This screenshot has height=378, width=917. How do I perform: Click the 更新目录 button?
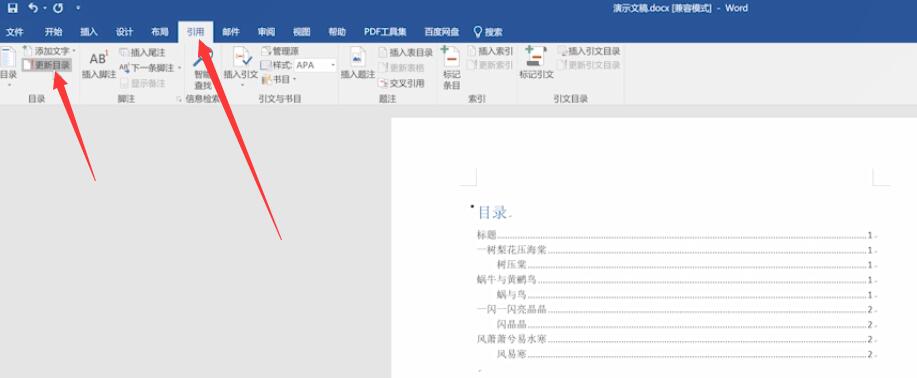47,65
